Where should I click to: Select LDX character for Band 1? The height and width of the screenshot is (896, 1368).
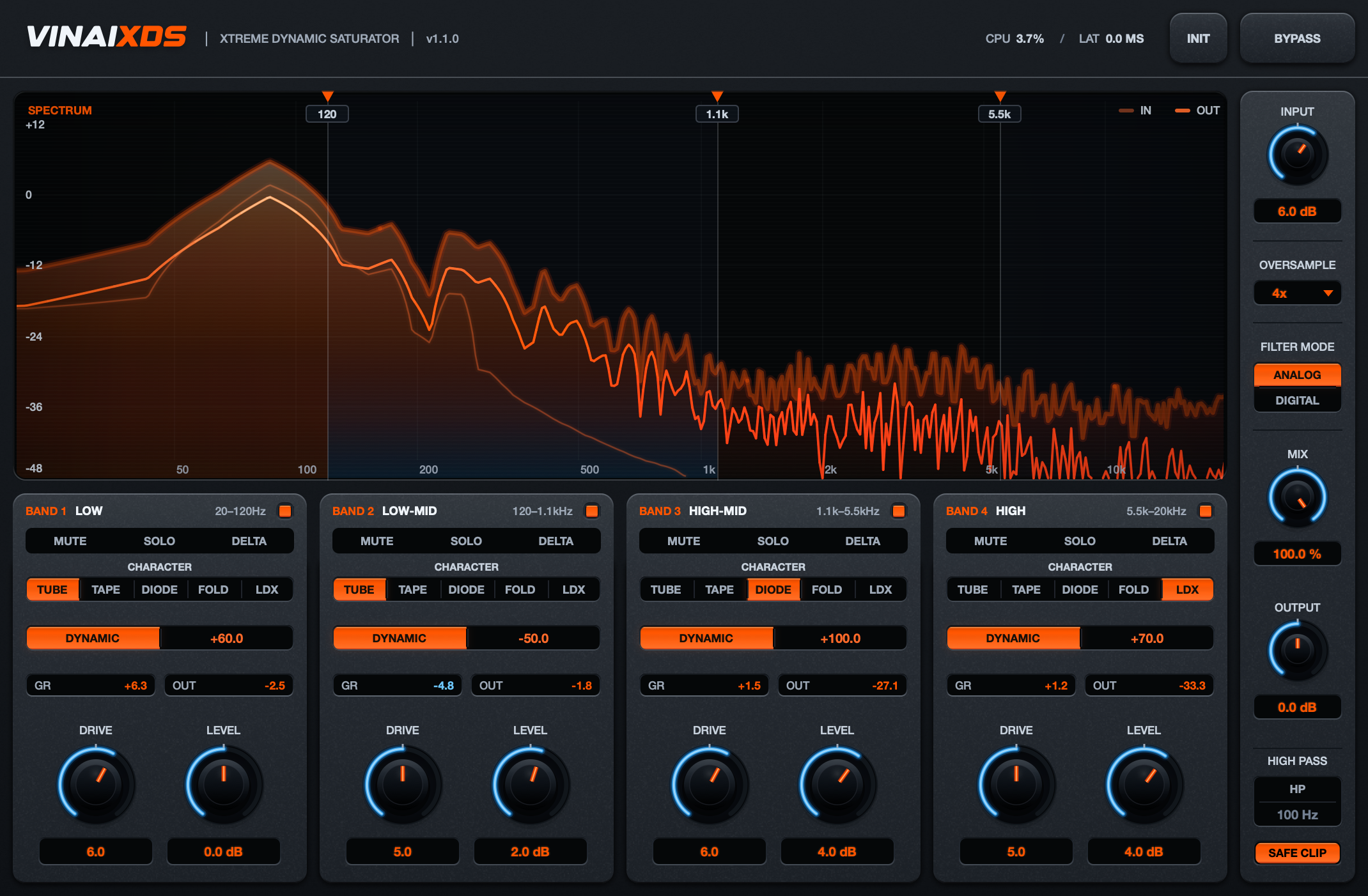(x=267, y=589)
